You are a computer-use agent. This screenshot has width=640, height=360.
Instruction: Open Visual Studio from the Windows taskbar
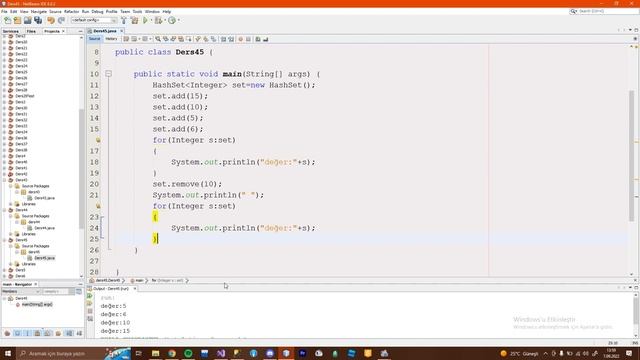pos(221,353)
